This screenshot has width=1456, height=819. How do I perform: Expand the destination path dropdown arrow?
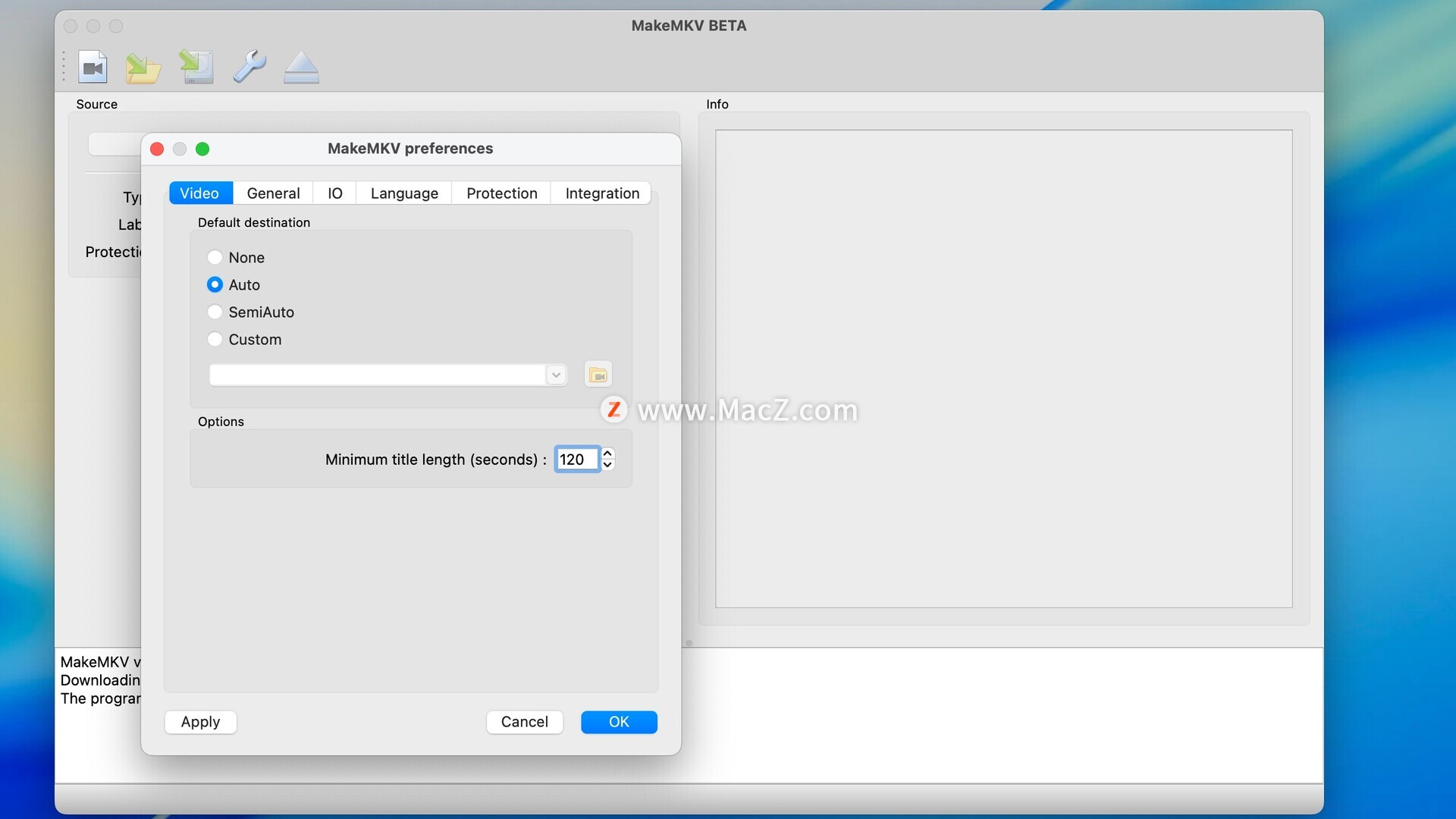coord(556,375)
